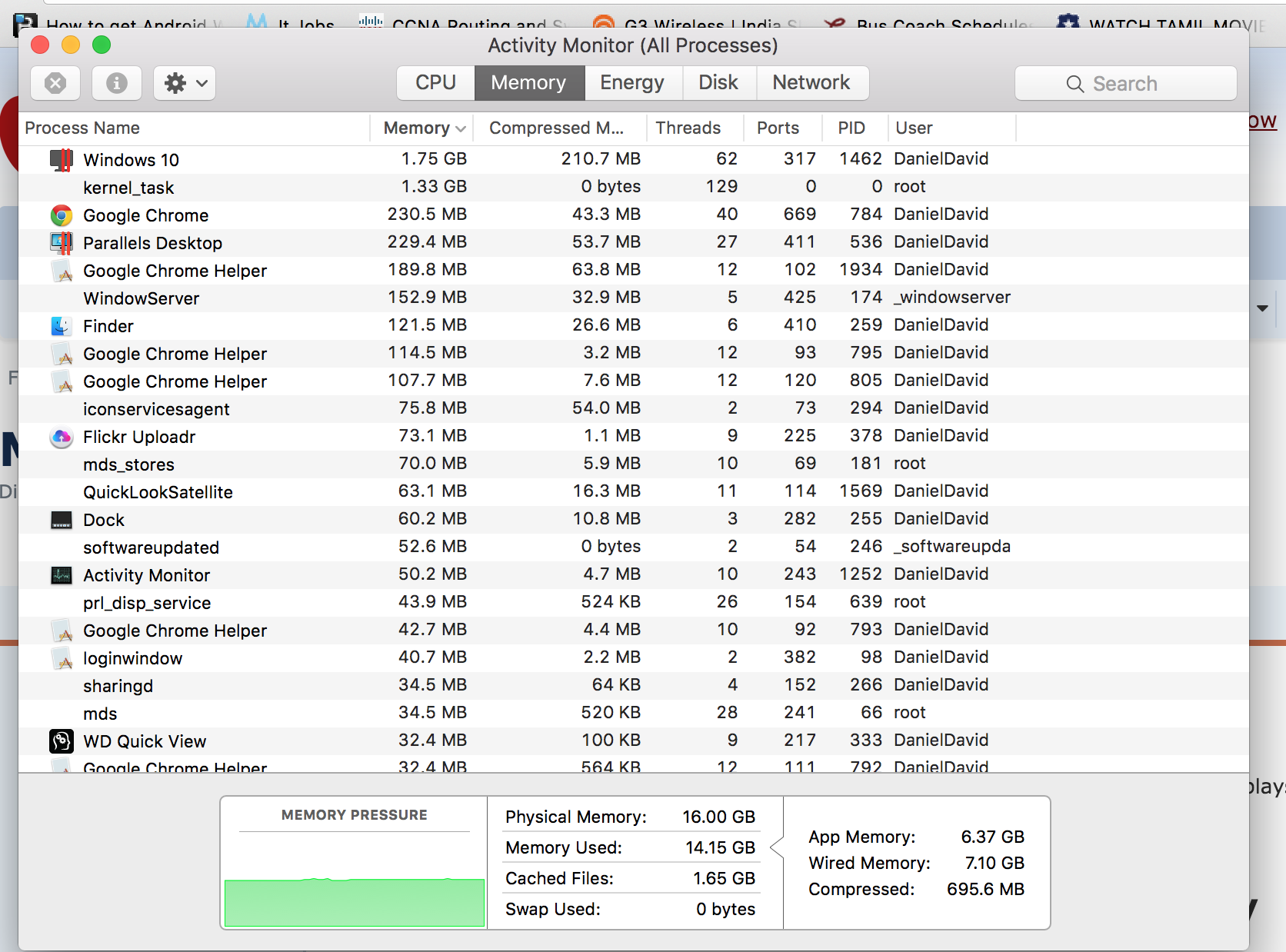Open the process info inspector icon
1286x952 pixels.
pos(117,83)
